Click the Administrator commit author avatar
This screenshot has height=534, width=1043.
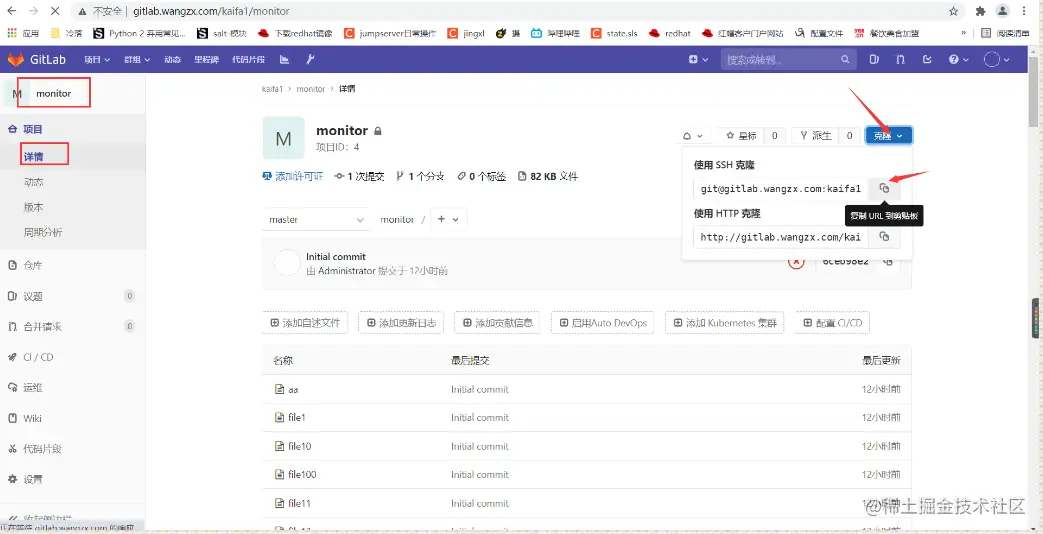[x=287, y=263]
